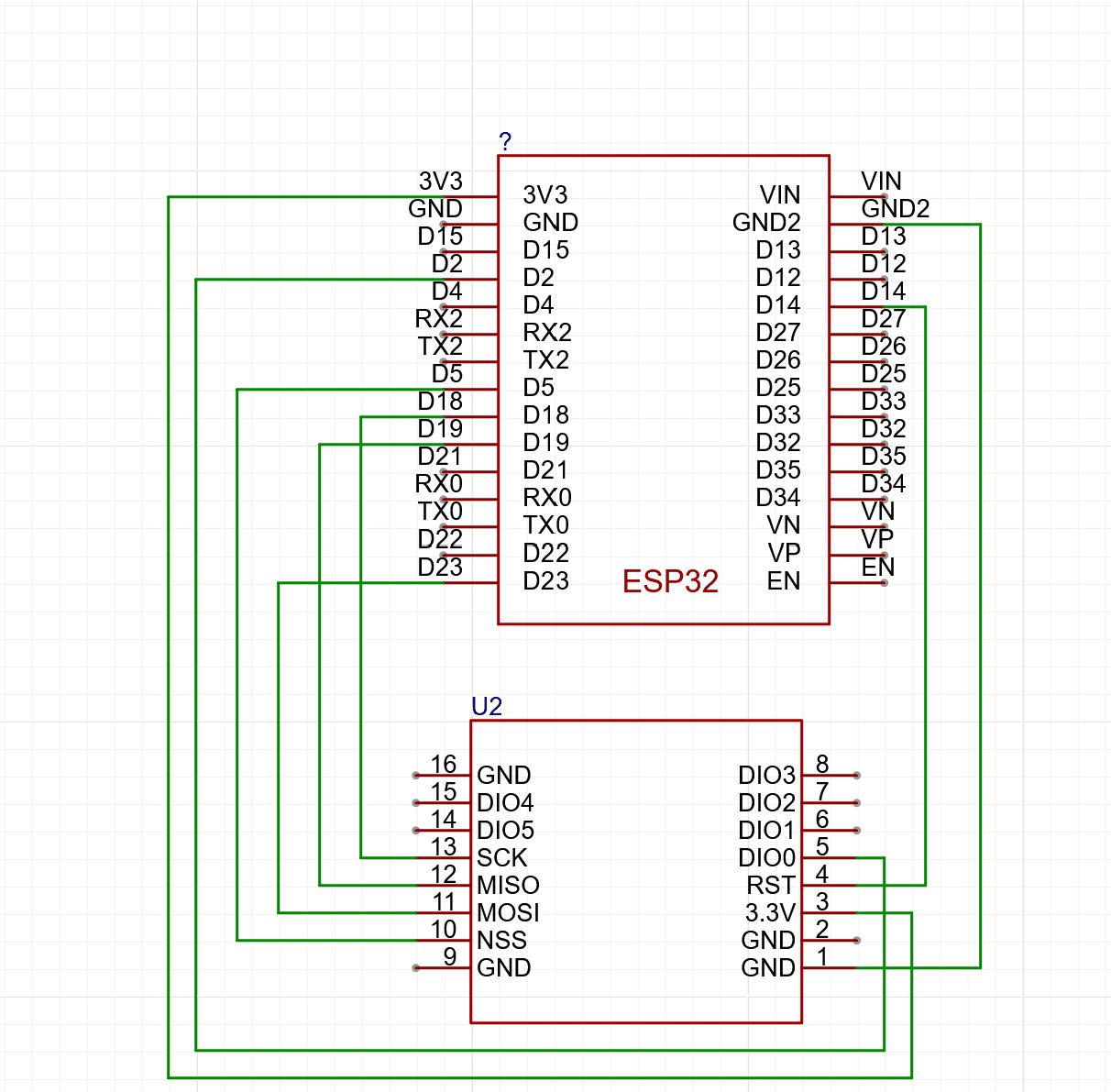
Task: Select the GND pin label on ESP32 left side
Action: (x=550, y=222)
